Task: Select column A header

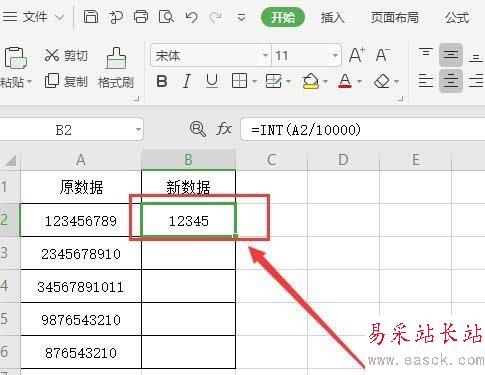Action: click(81, 160)
